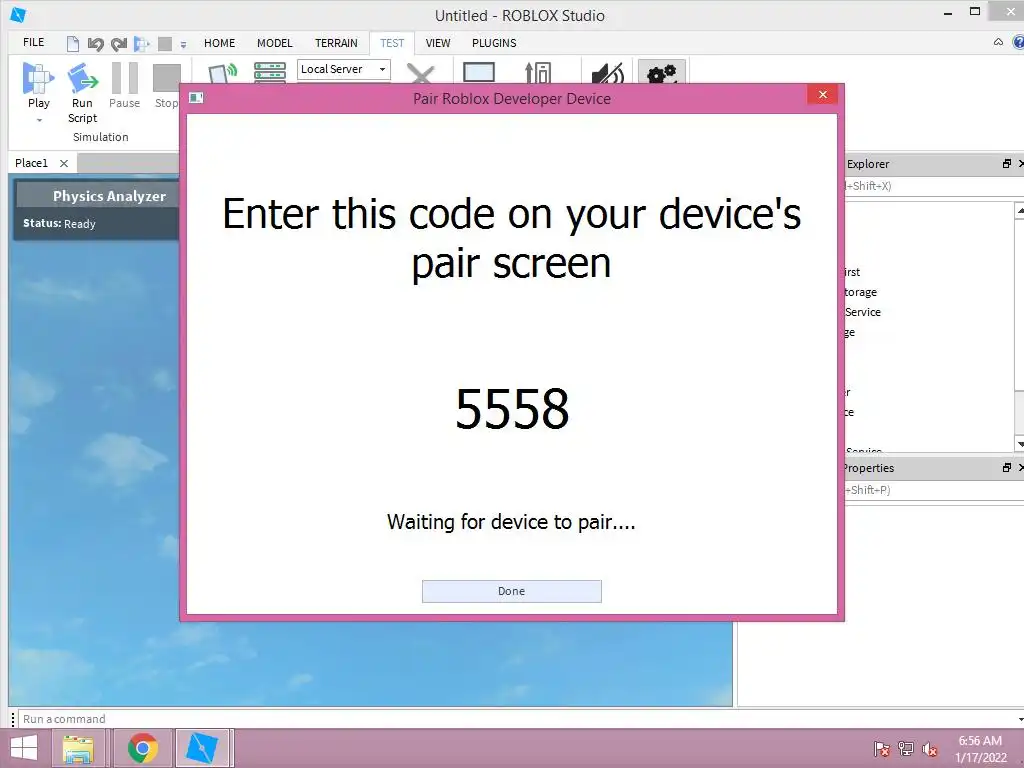This screenshot has width=1024, height=768.
Task: Open the PLUGINS ribbon tab
Action: (494, 43)
